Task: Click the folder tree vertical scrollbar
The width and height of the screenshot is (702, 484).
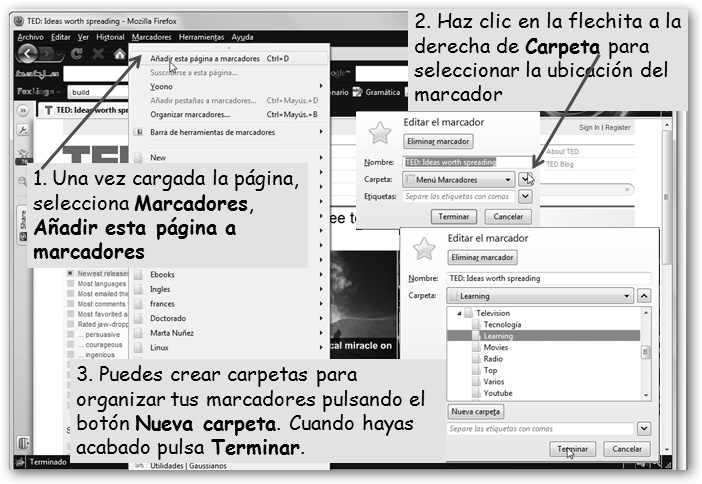Action: [645, 352]
